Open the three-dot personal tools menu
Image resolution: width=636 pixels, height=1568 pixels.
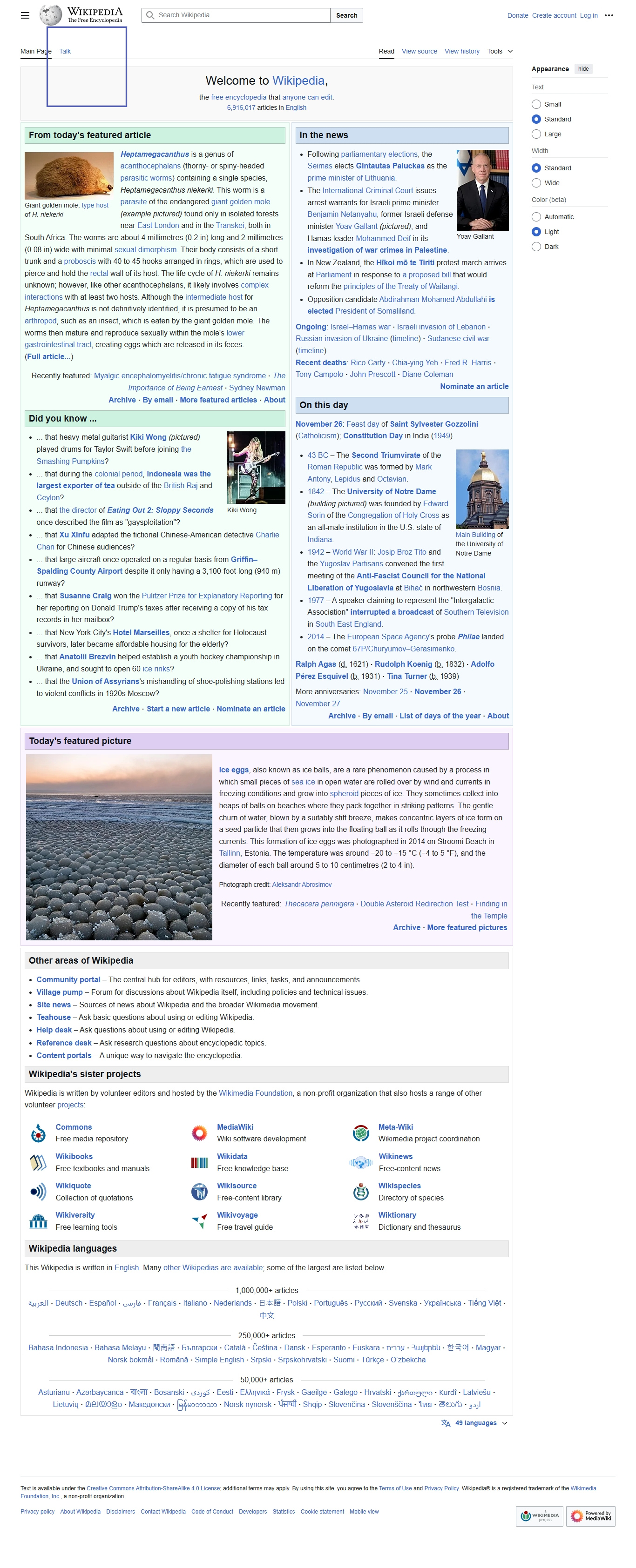(609, 15)
